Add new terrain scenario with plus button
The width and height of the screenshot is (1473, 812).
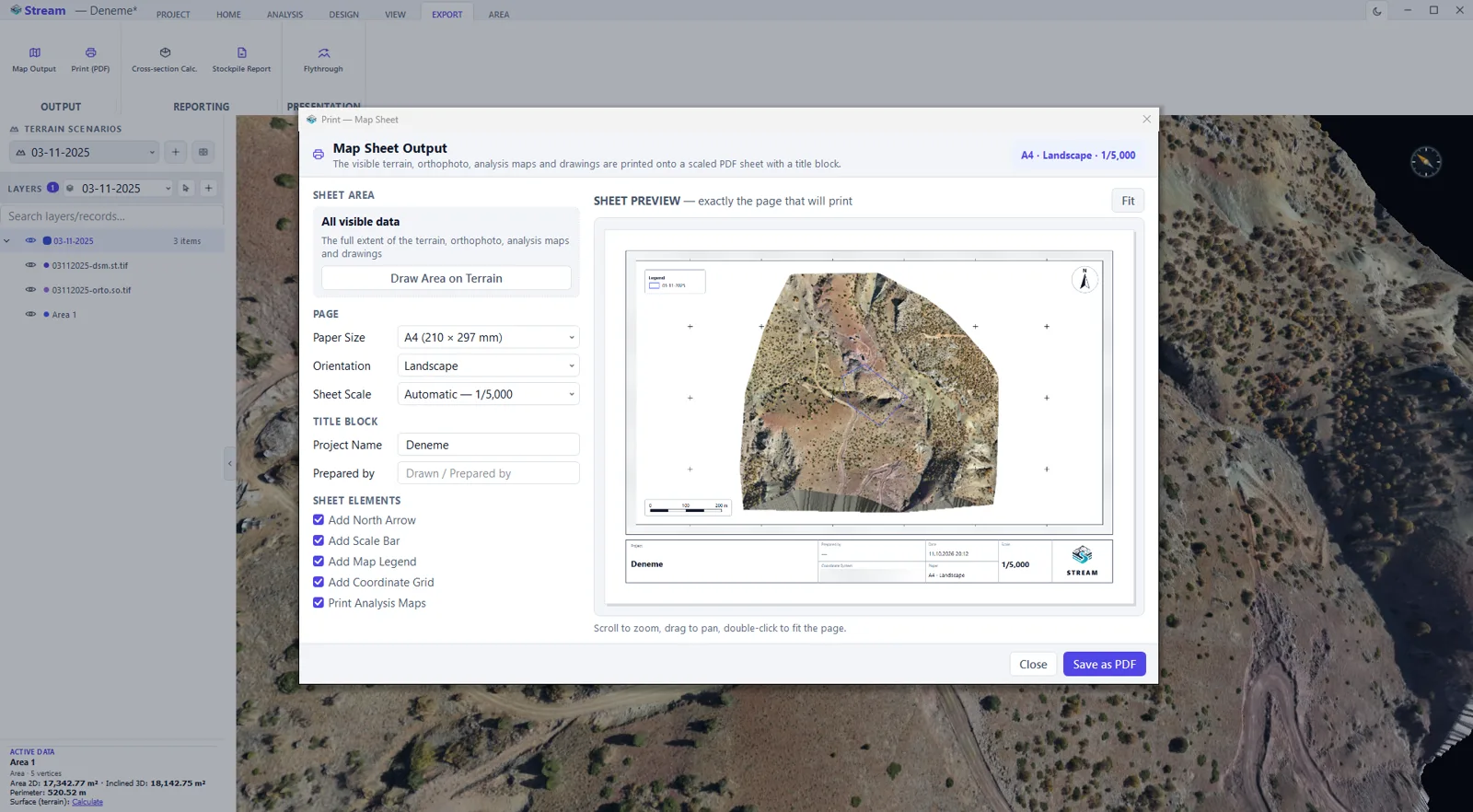click(176, 152)
